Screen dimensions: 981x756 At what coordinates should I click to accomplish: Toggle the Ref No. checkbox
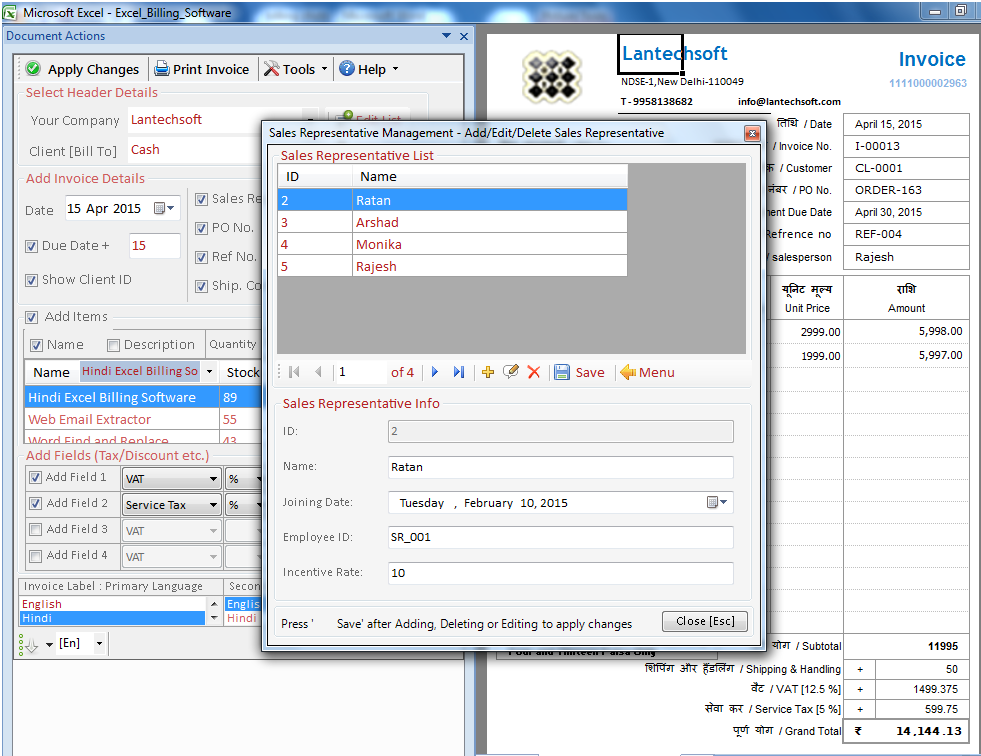click(x=201, y=257)
